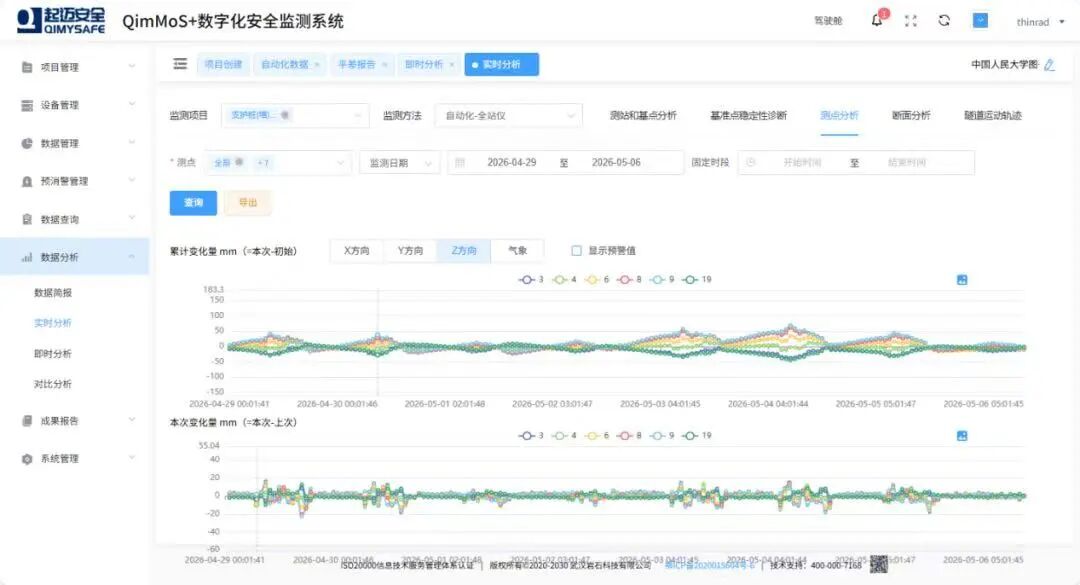Collapse 数据分析 in the sidebar
Image resolution: width=1080 pixels, height=585 pixels.
(x=74, y=257)
